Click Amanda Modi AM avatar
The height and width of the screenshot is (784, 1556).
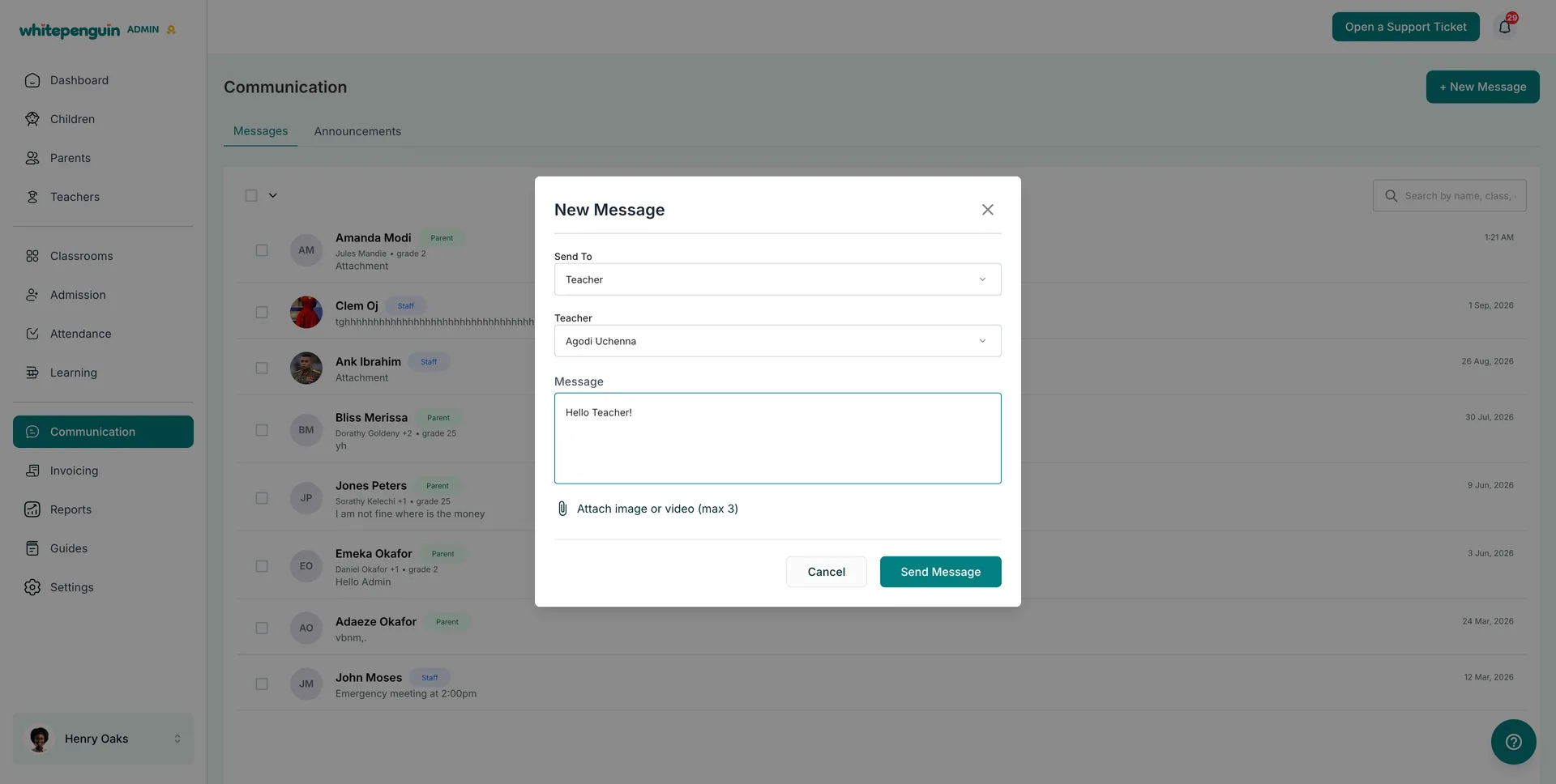[306, 250]
